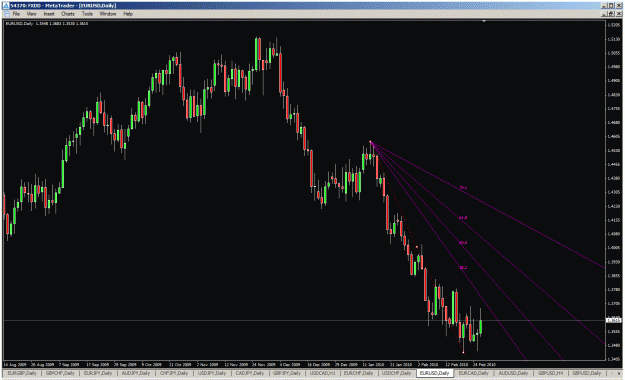The height and width of the screenshot is (380, 625).
Task: Open the Charts menu
Action: pyautogui.click(x=68, y=14)
